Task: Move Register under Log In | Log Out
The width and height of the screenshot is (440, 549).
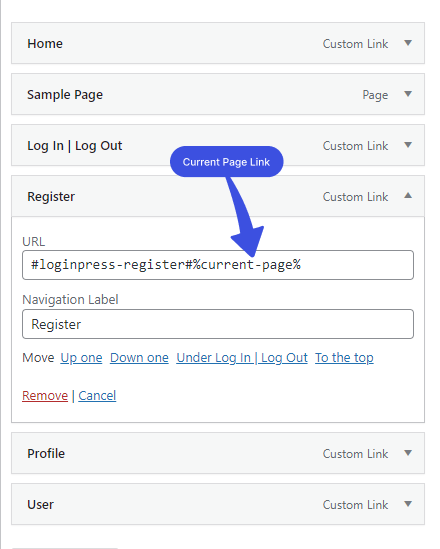Action: pos(242,358)
